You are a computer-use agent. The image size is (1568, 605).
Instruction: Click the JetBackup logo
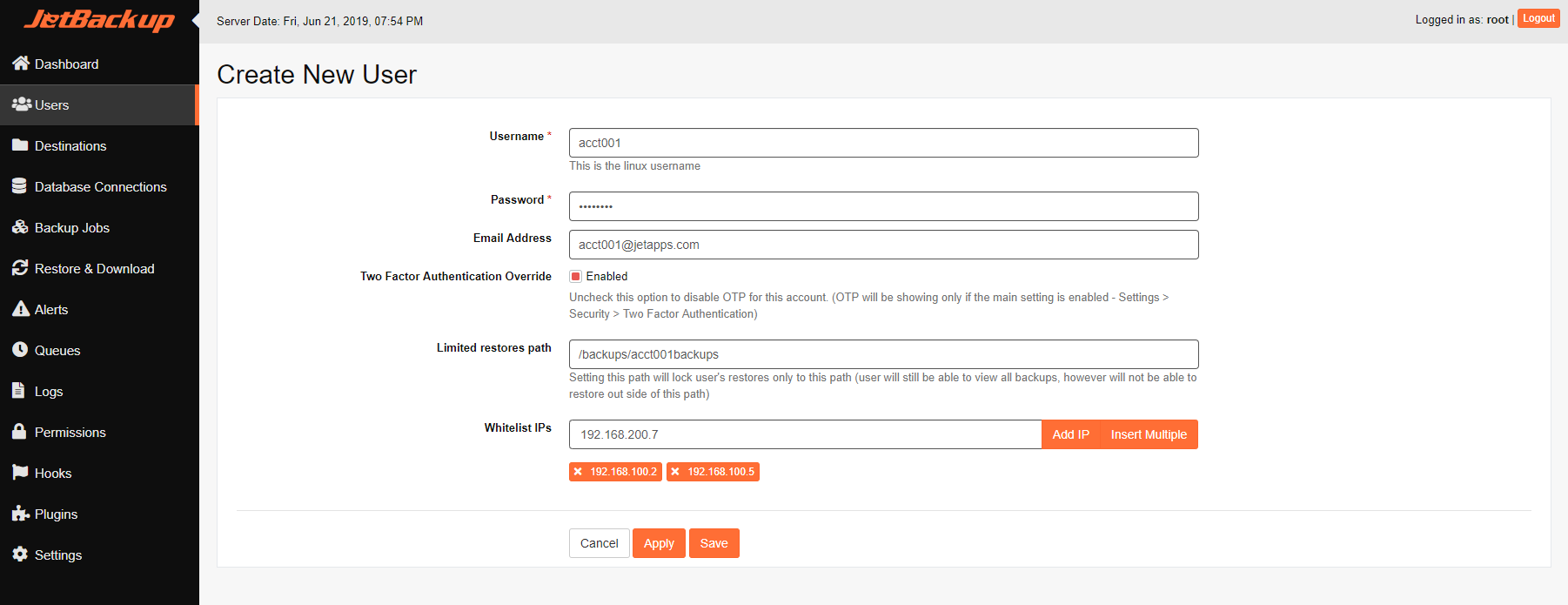pos(99,19)
